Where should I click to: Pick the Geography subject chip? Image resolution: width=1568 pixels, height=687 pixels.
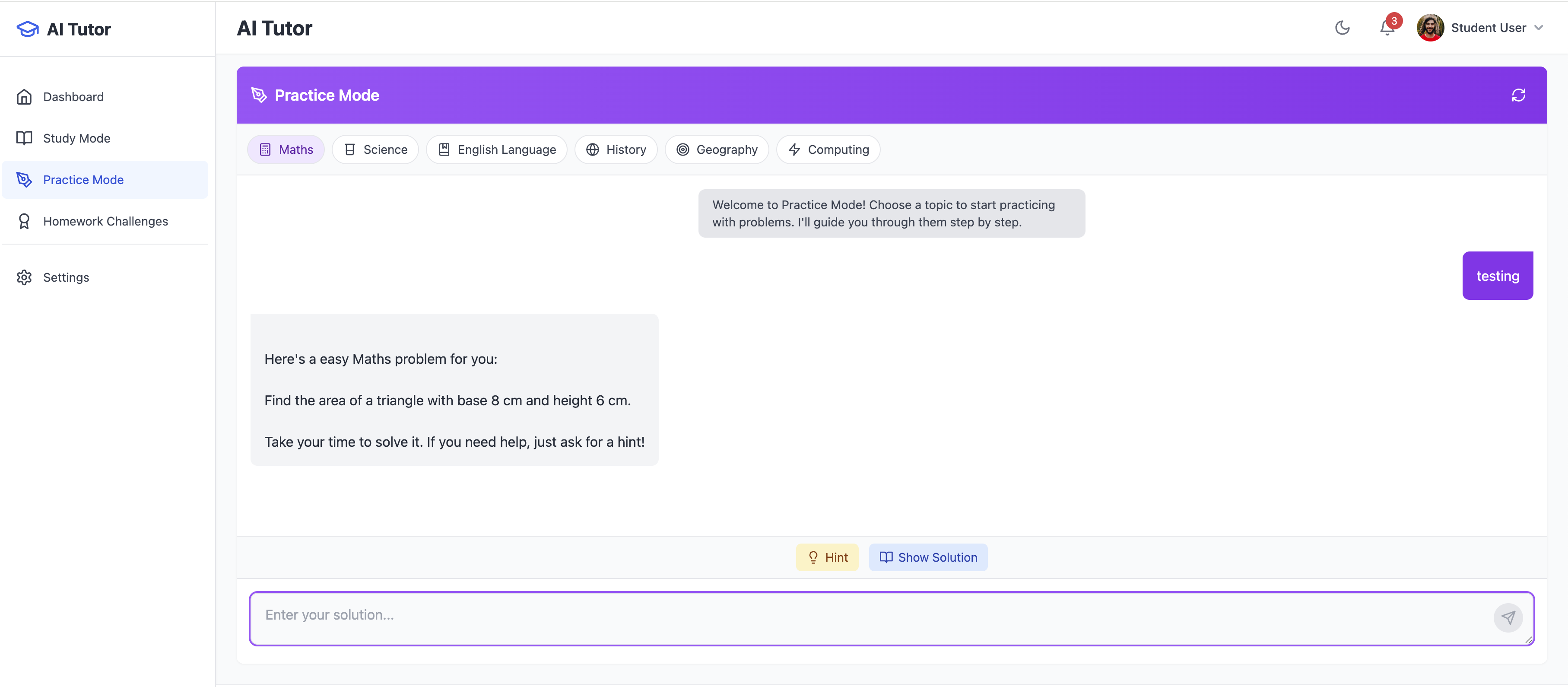[x=717, y=150]
